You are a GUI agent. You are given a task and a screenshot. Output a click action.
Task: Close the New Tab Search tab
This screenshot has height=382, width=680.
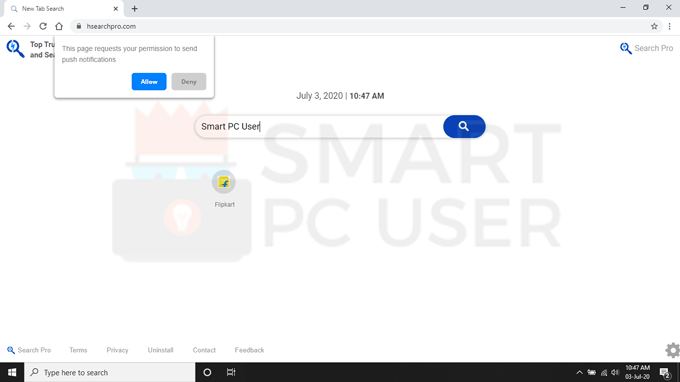(116, 9)
